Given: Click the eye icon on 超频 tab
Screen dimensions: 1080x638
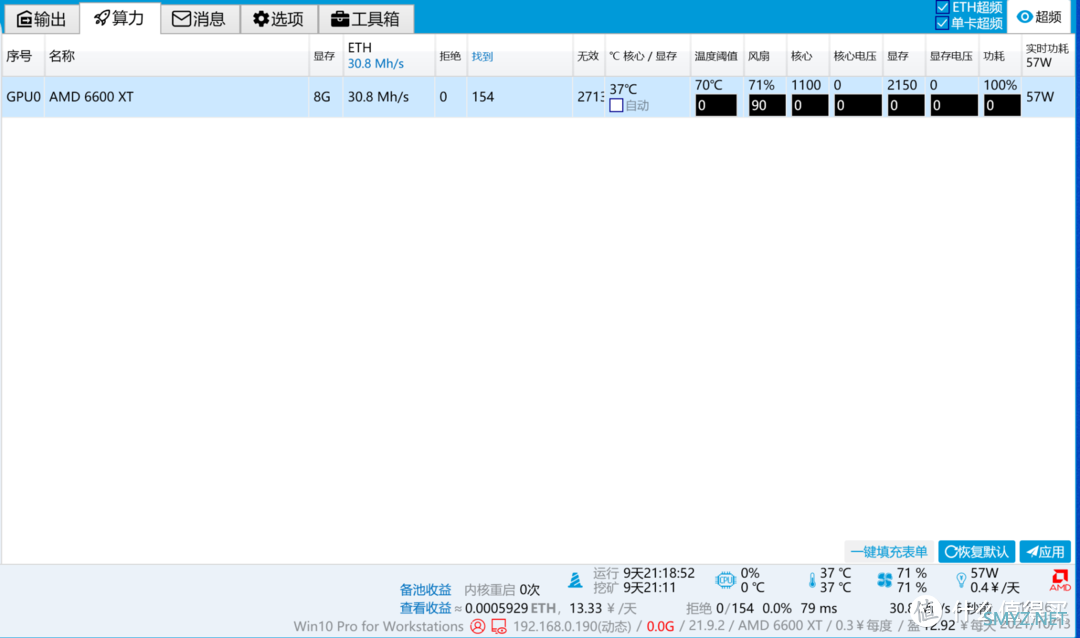Looking at the screenshot, I should pyautogui.click(x=1024, y=17).
